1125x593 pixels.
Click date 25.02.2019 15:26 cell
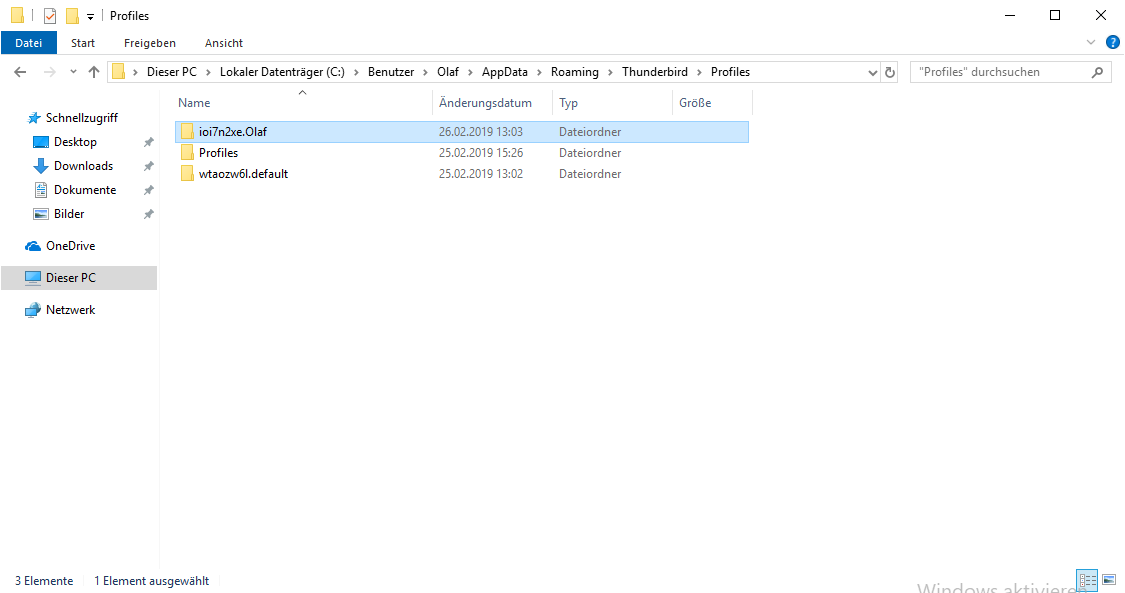click(481, 153)
